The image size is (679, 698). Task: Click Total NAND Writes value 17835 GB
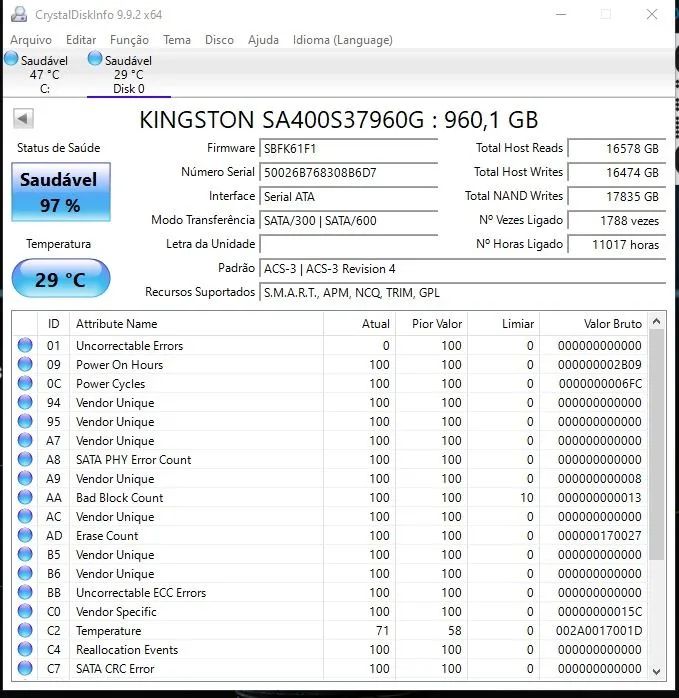[617, 197]
